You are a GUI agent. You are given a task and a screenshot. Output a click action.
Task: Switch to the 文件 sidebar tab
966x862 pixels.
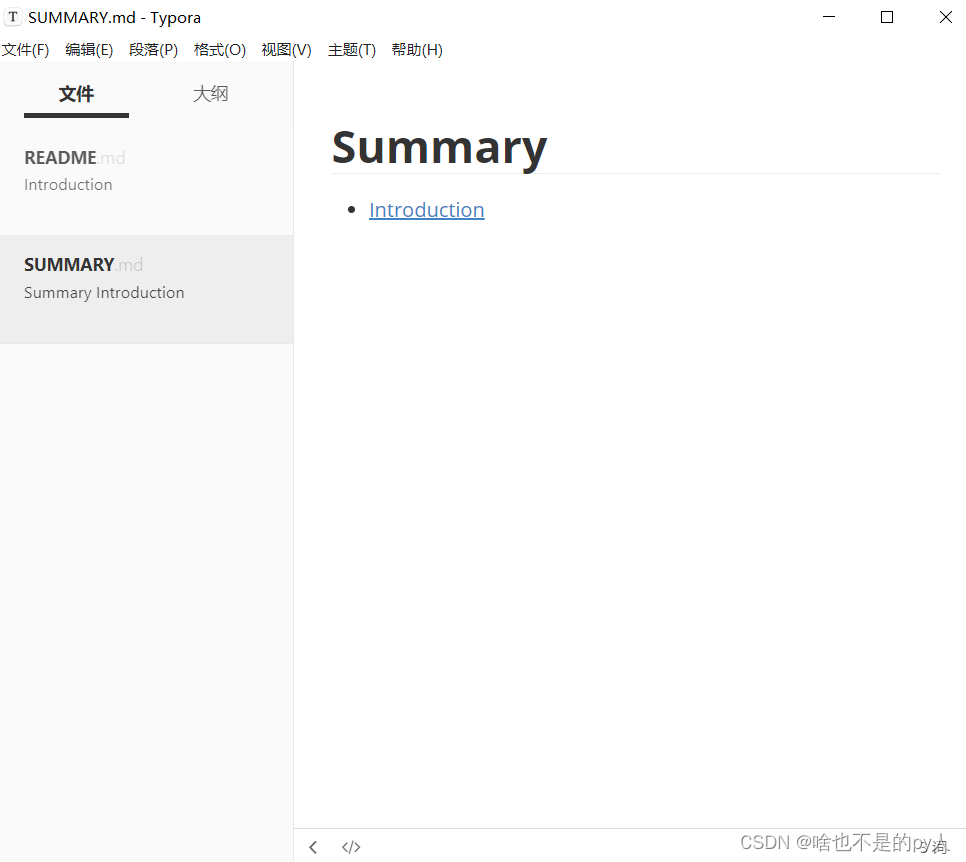(76, 94)
